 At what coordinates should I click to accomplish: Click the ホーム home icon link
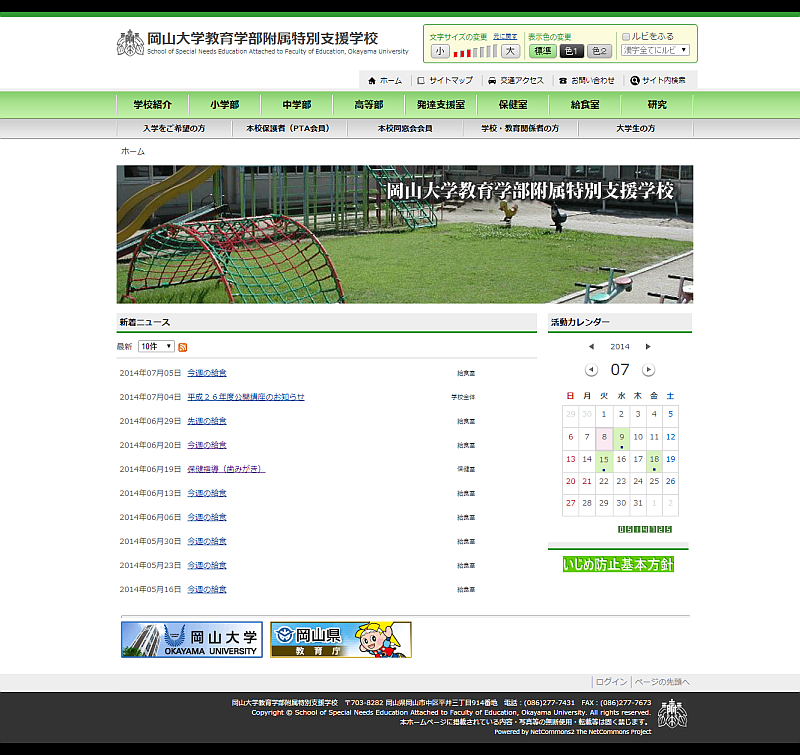coord(385,80)
